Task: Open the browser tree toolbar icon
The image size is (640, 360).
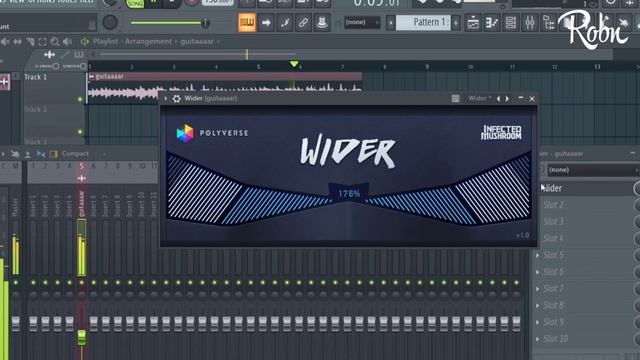Action: [548, 22]
